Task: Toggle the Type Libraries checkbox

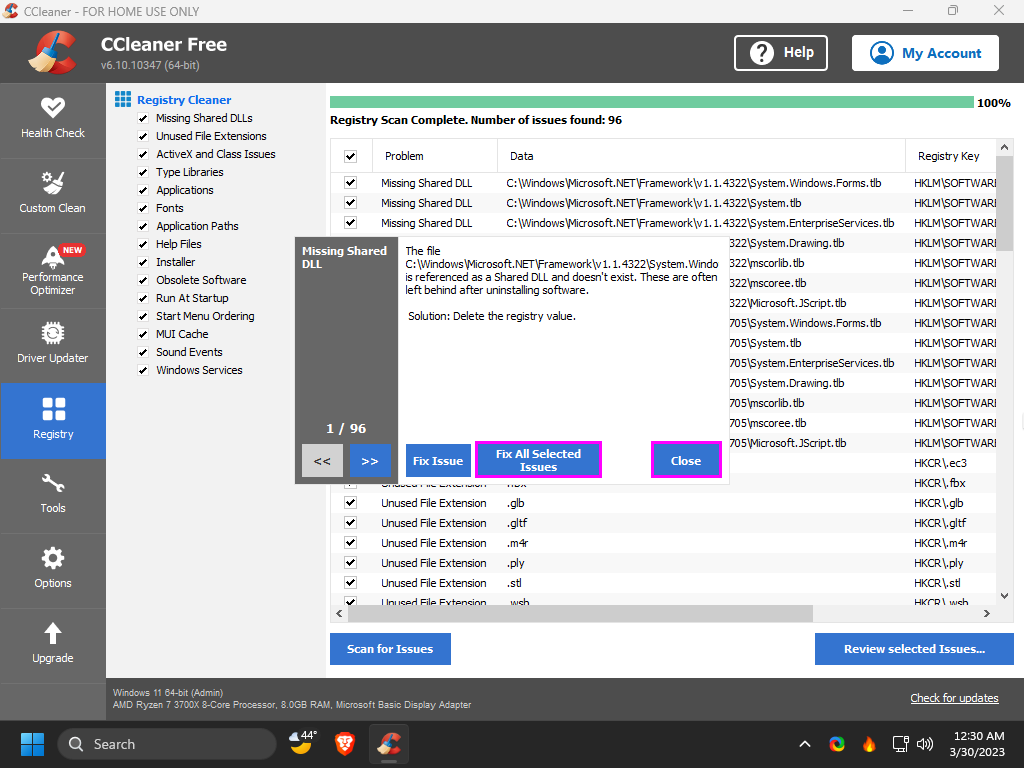Action: (x=143, y=172)
